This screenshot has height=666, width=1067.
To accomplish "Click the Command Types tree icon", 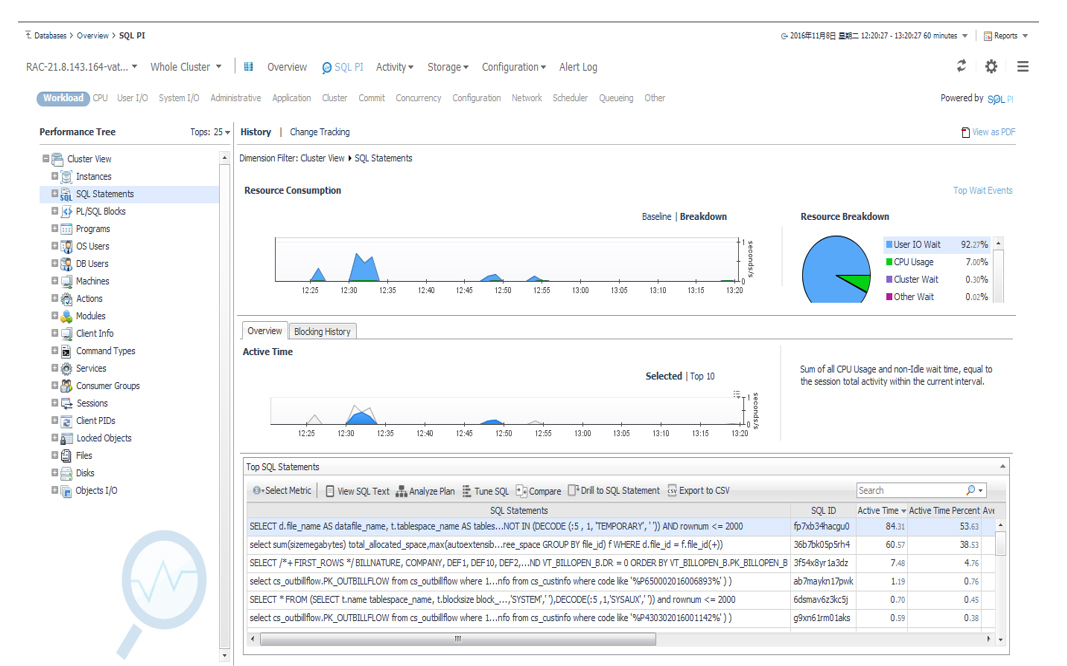I will pos(66,351).
